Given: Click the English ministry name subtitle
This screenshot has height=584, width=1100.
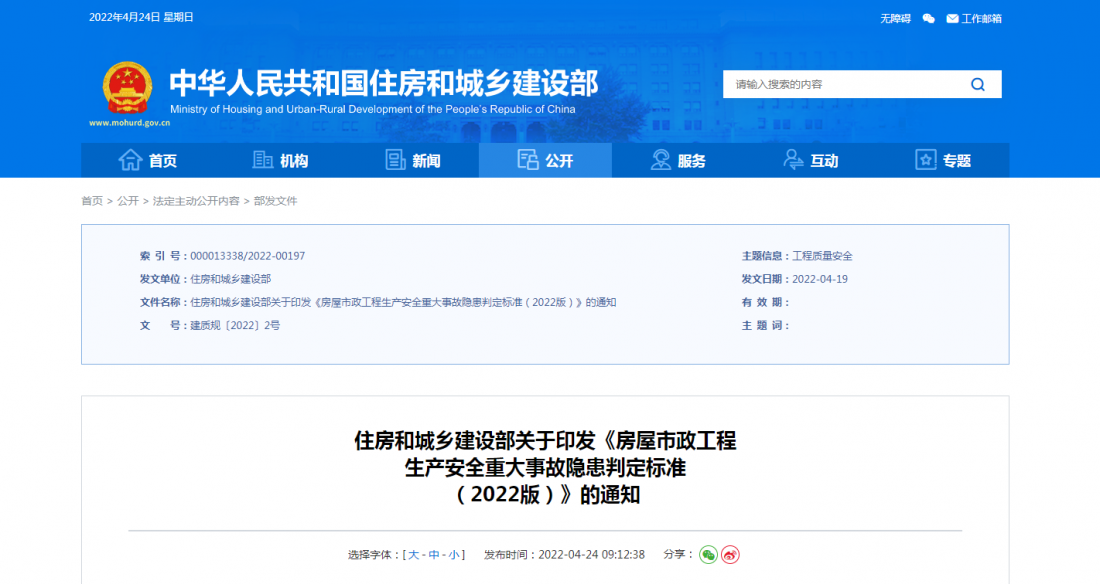Looking at the screenshot, I should coord(373,110).
